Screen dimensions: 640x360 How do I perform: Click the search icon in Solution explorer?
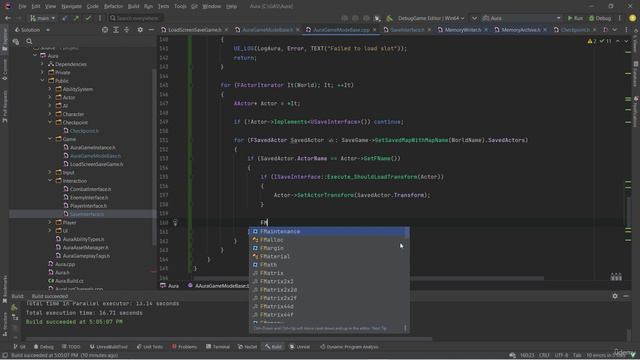tap(29, 41)
